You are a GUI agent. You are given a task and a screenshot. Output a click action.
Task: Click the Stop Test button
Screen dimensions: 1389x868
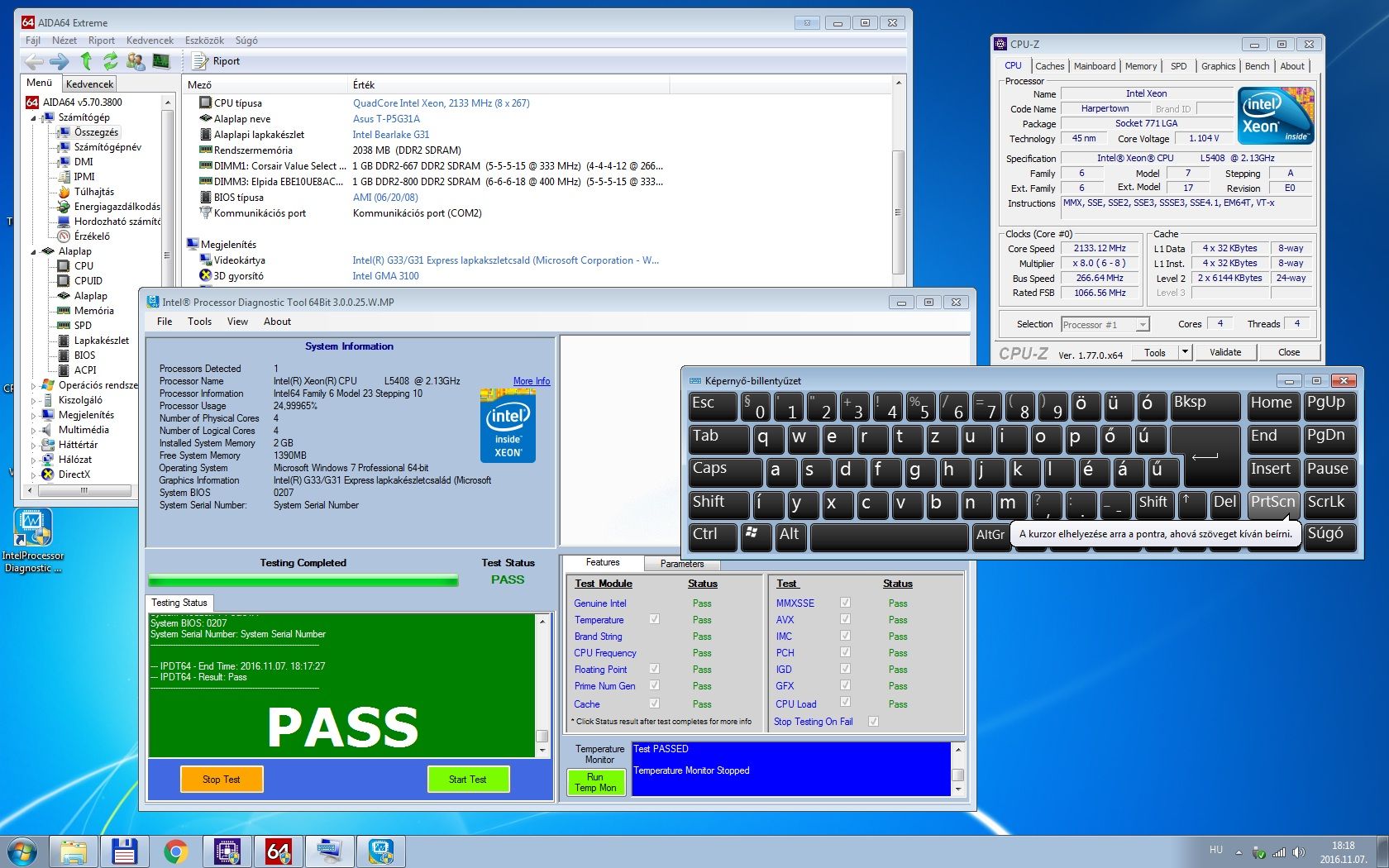pos(222,779)
